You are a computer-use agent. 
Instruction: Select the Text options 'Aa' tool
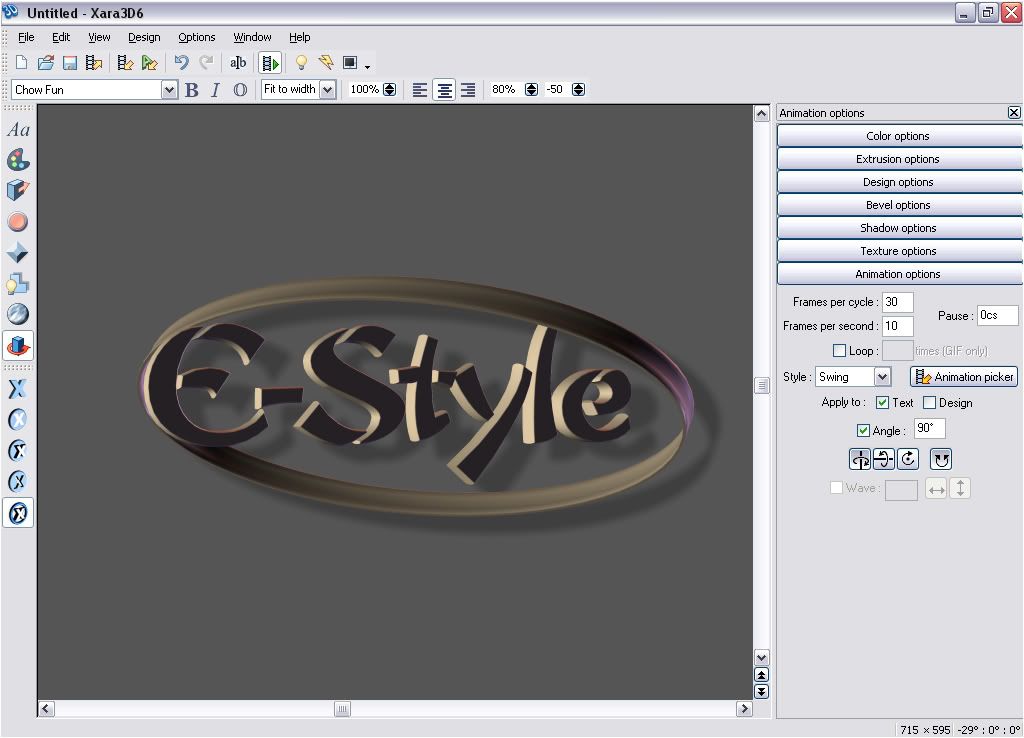point(18,129)
